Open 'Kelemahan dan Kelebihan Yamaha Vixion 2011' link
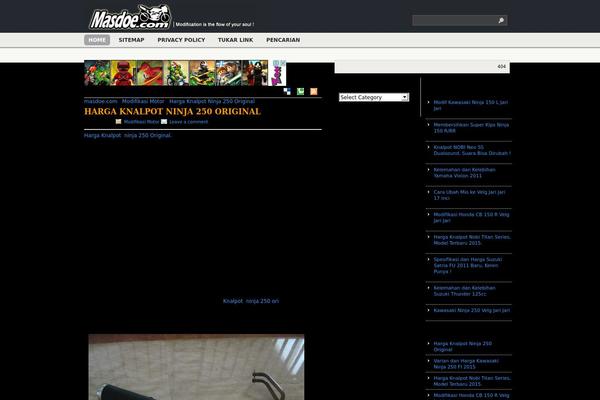Viewport: 600px width, 400px height. click(x=465, y=173)
